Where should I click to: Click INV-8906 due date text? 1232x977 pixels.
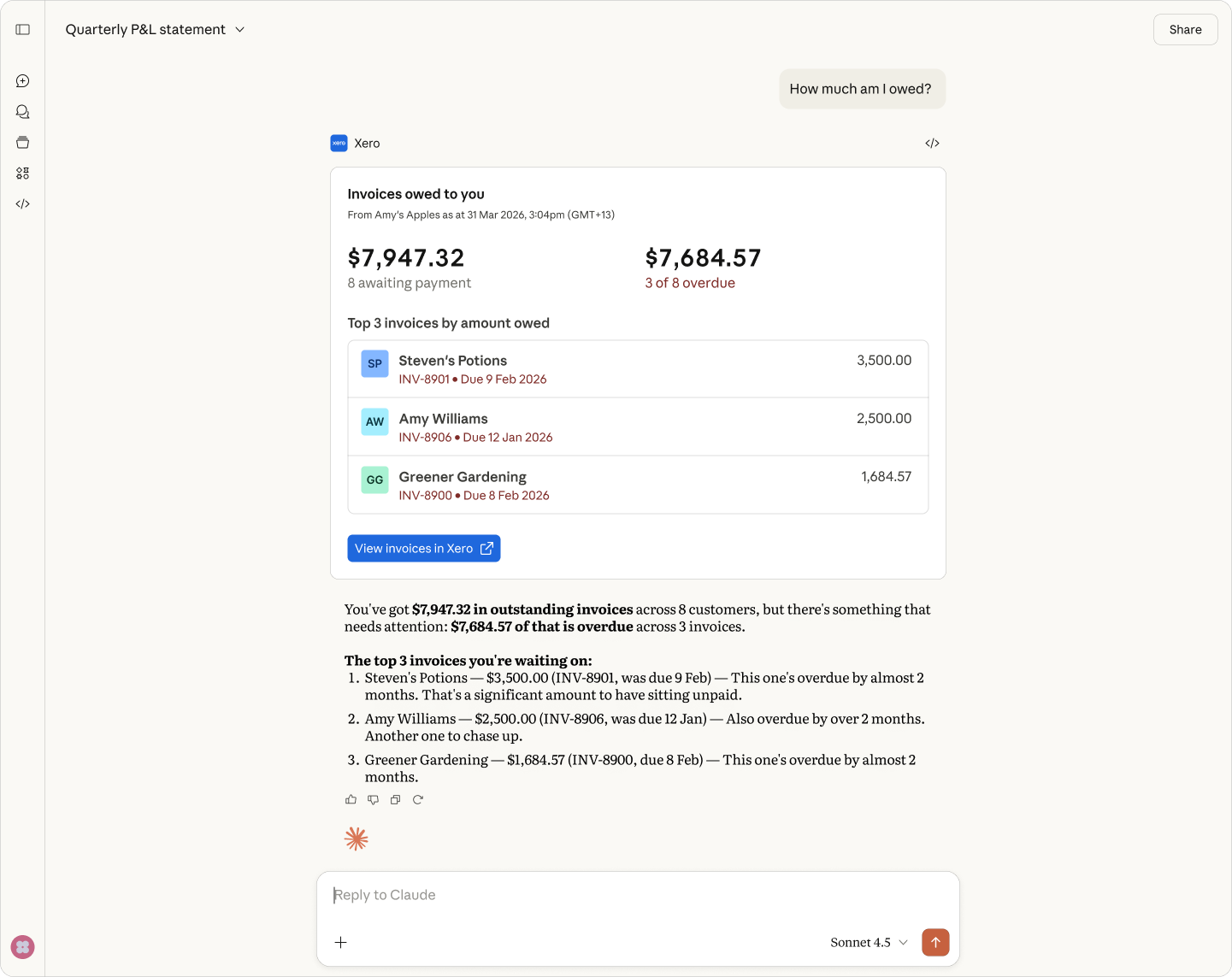tap(475, 438)
